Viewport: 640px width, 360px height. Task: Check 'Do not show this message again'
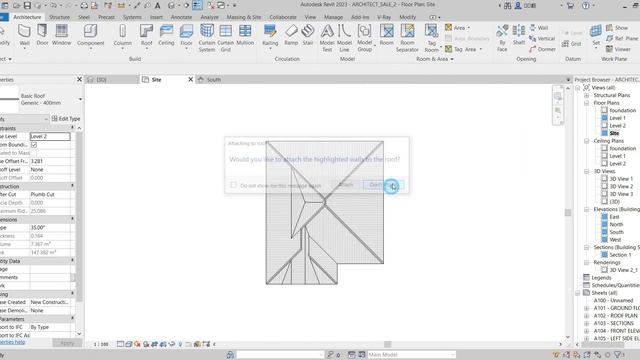233,185
